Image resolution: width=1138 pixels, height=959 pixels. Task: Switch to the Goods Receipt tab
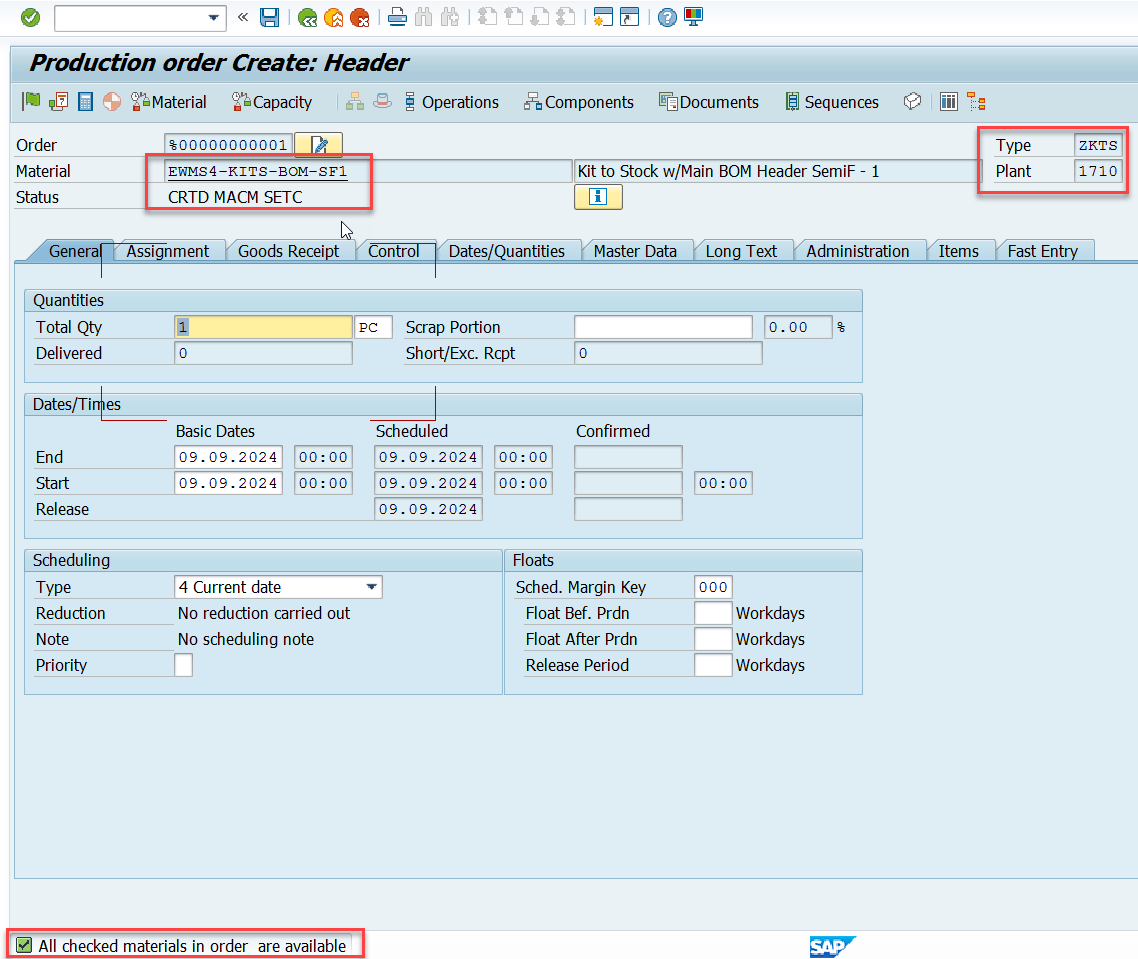click(288, 251)
